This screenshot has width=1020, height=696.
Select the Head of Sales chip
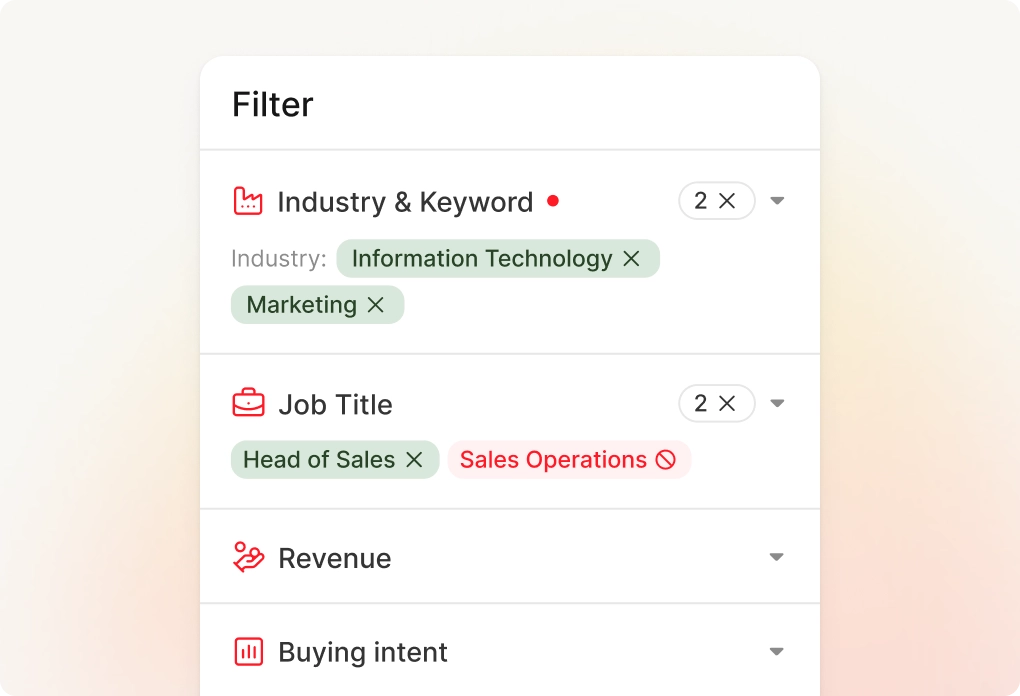pyautogui.click(x=320, y=459)
